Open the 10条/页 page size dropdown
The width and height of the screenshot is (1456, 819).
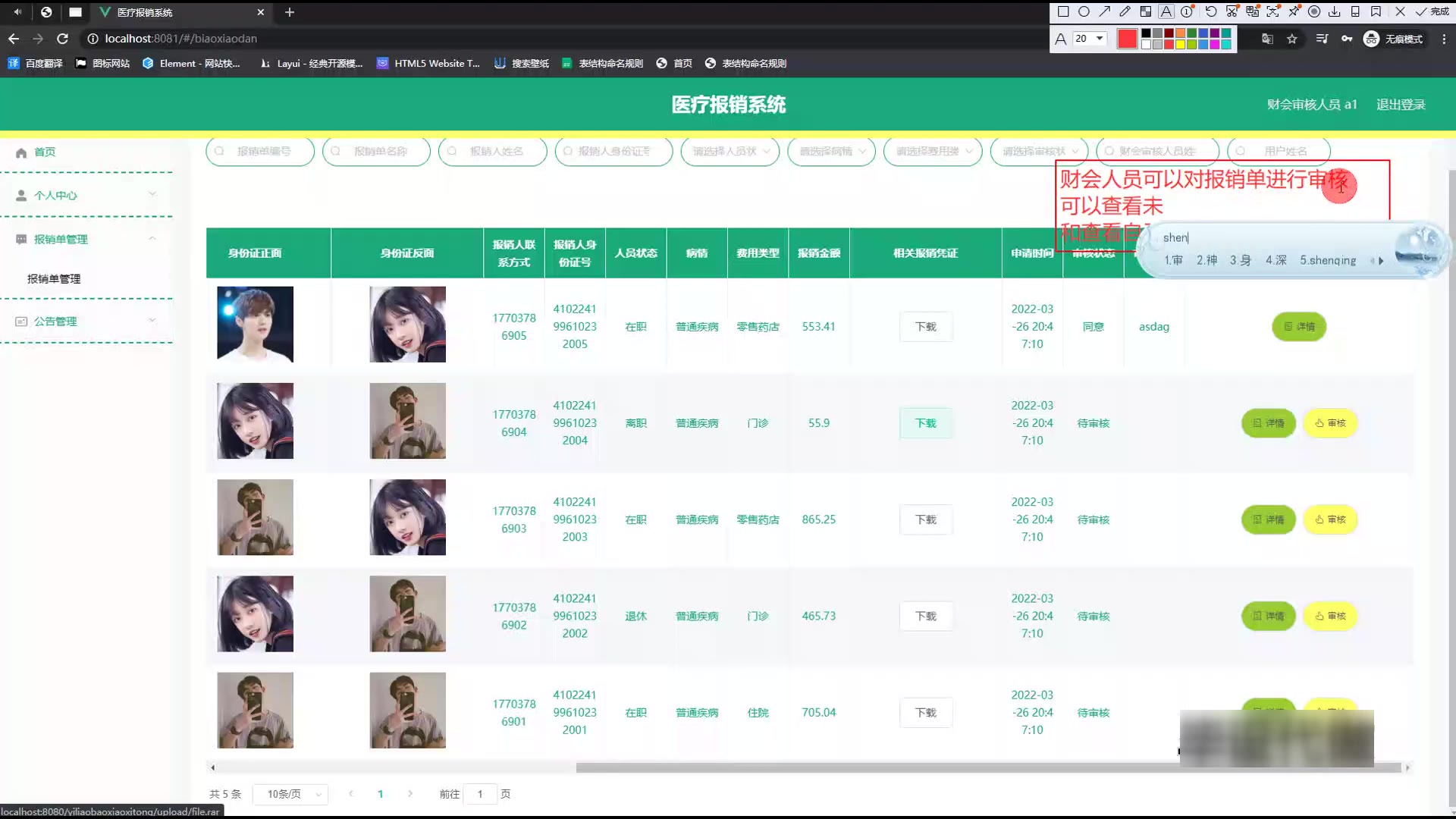tap(290, 794)
